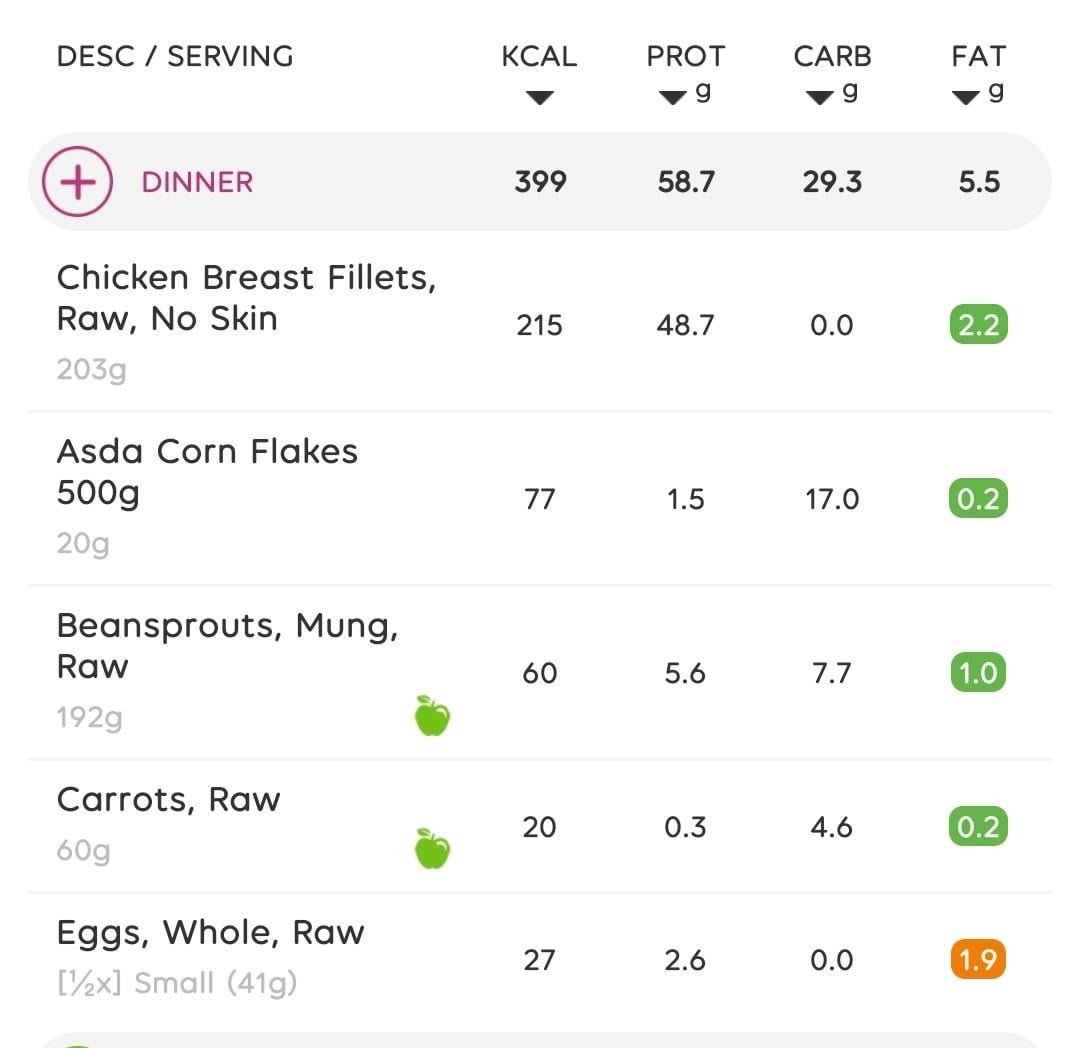Open the Beansprouts, Mung, Raw entry
This screenshot has width=1080, height=1048.
coord(540,673)
